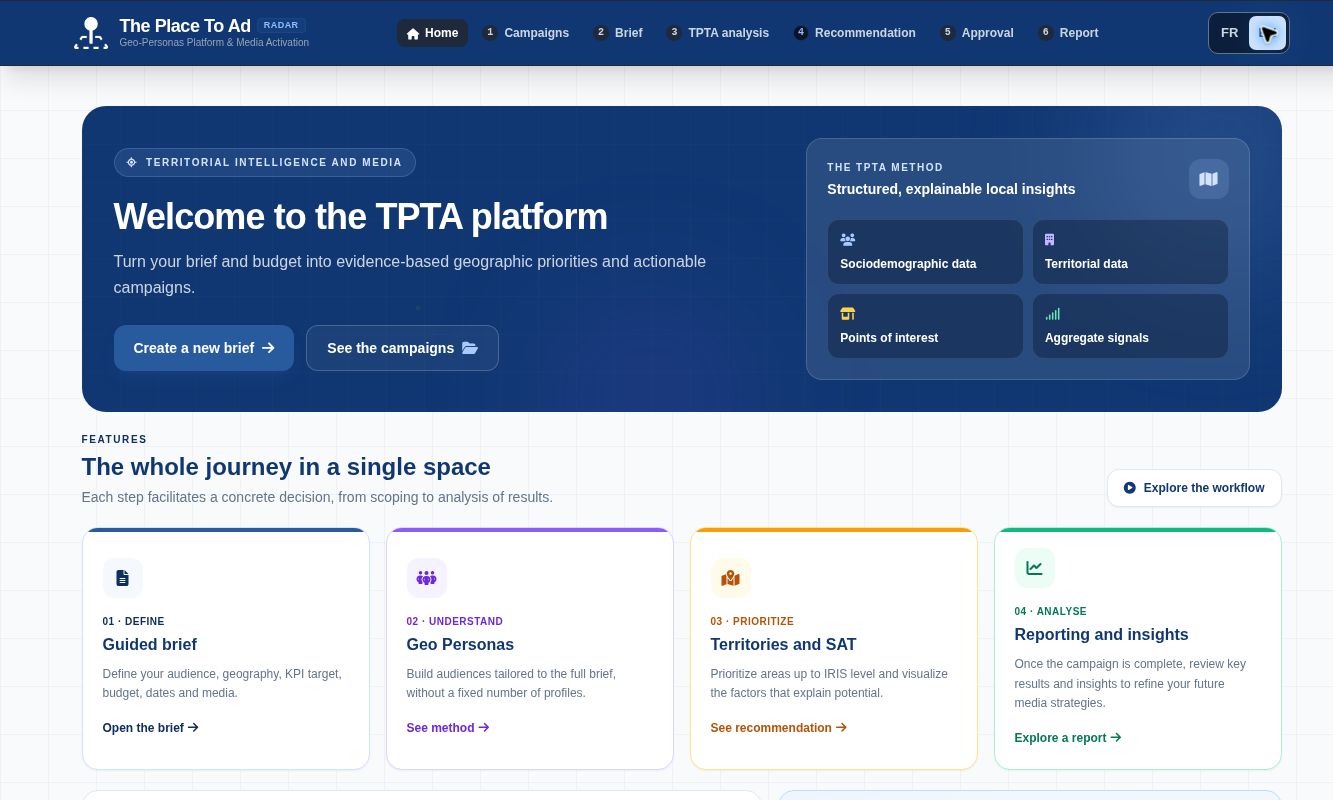Click the document icon on Guided brief card
1333x800 pixels.
pyautogui.click(x=122, y=578)
